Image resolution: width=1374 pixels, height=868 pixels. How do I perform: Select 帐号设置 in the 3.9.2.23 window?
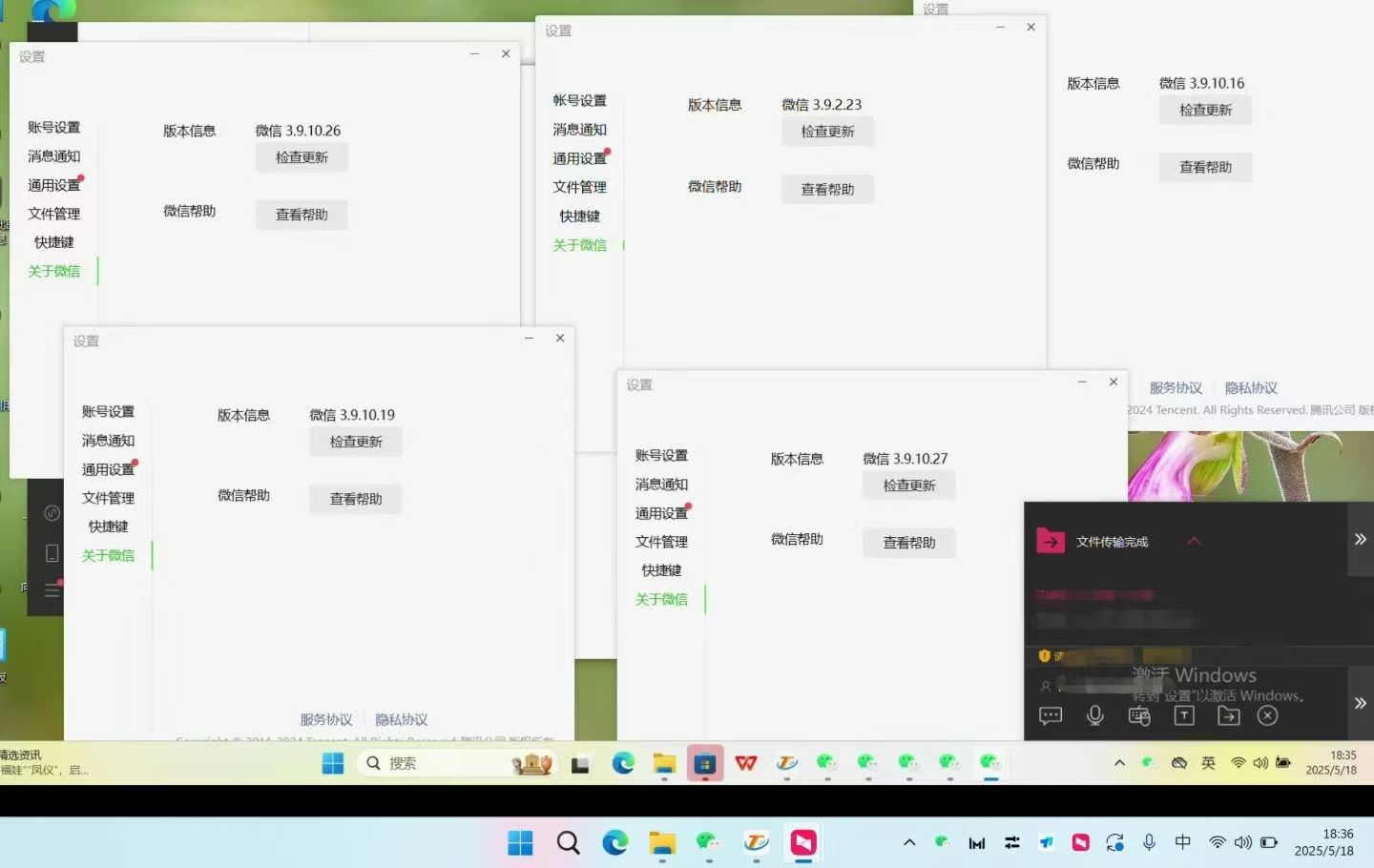[x=580, y=100]
